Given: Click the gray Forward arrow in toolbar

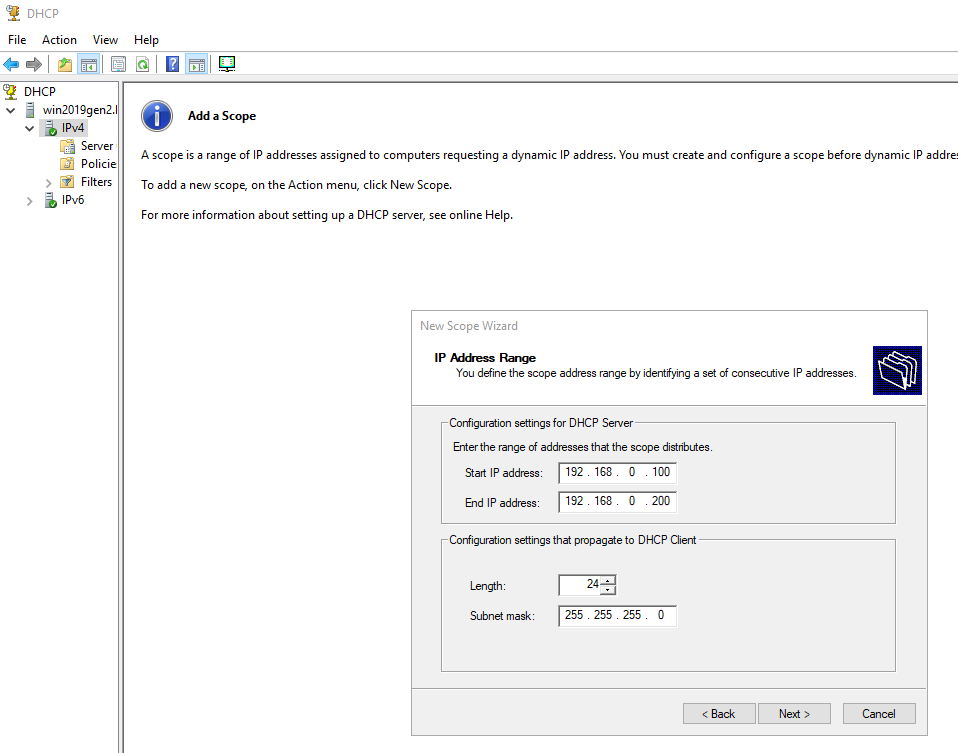Looking at the screenshot, I should [34, 64].
